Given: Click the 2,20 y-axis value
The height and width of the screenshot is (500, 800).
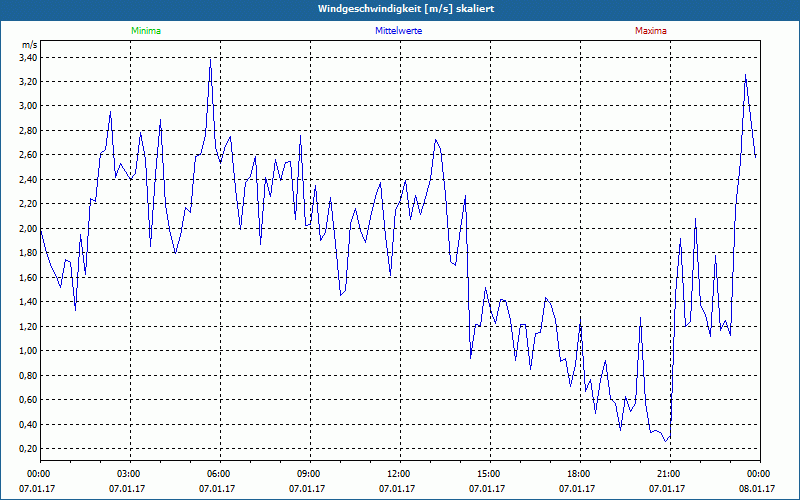Looking at the screenshot, I should point(28,204).
